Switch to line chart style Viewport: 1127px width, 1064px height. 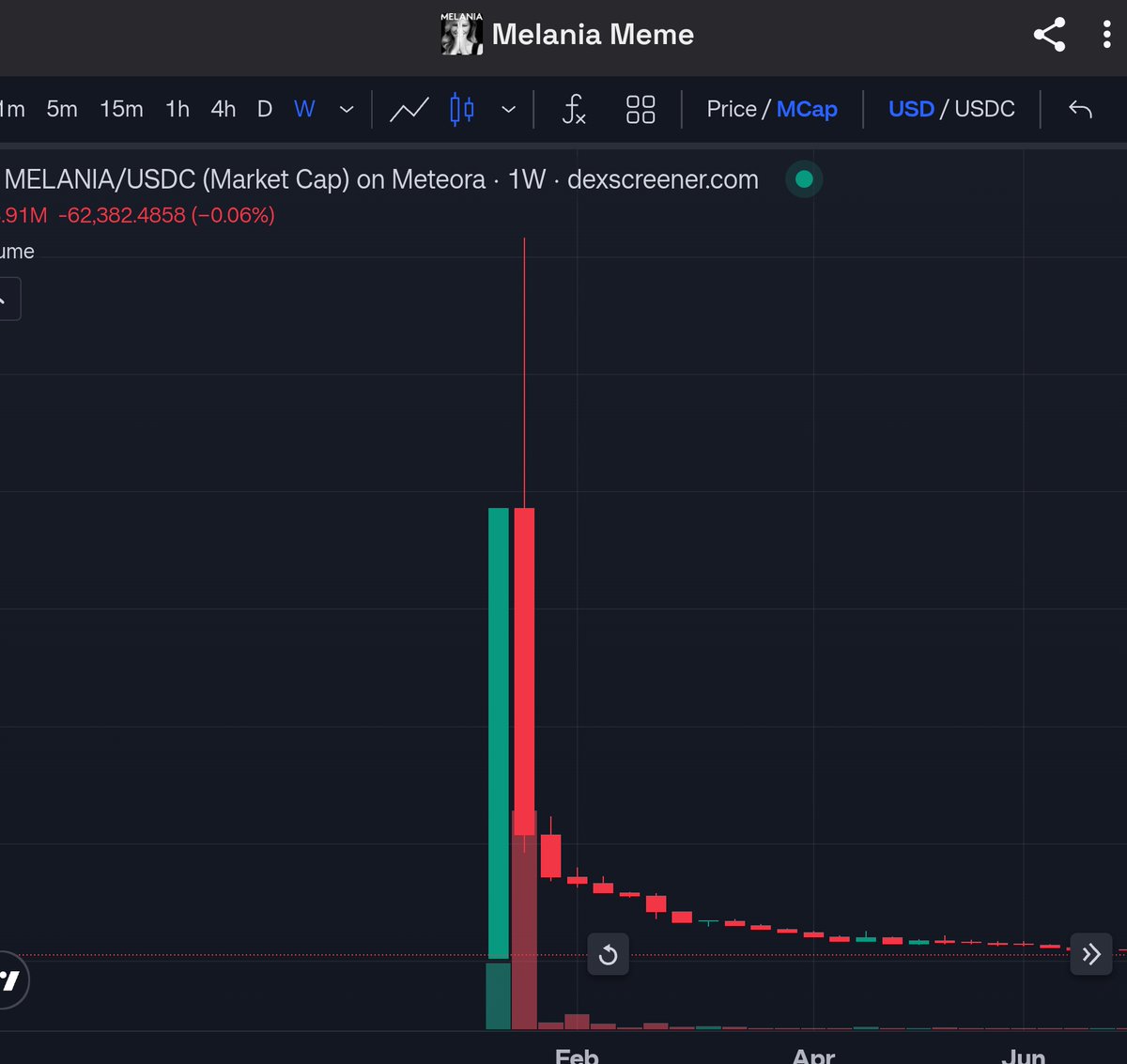pos(409,110)
